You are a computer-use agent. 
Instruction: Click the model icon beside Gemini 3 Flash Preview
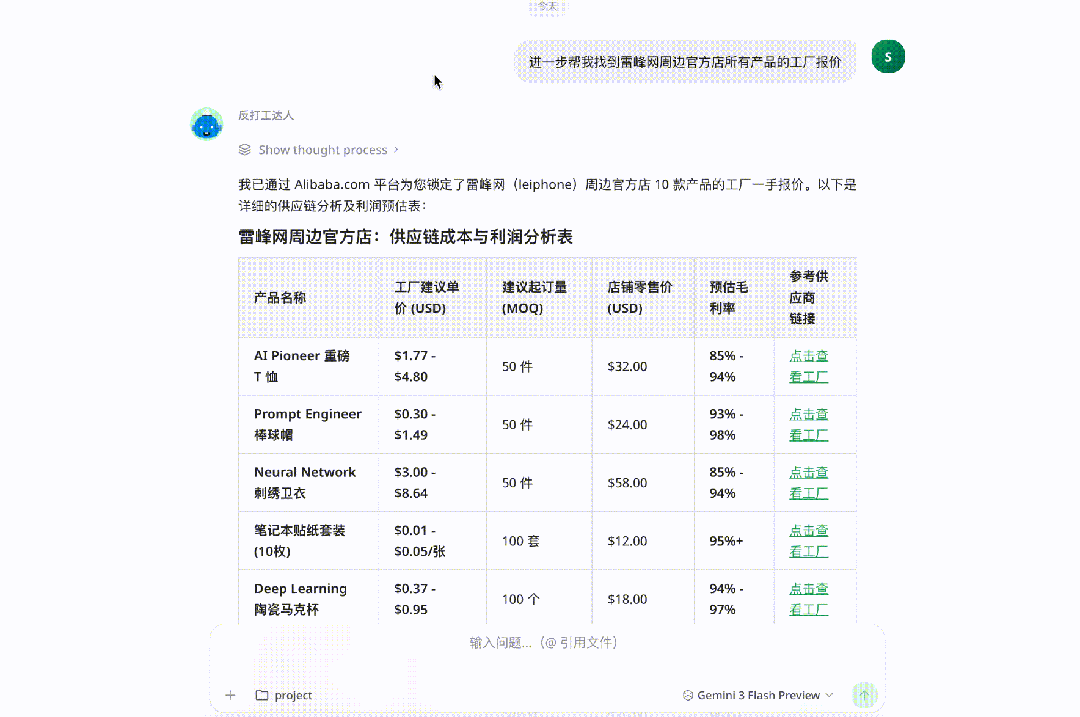point(687,695)
